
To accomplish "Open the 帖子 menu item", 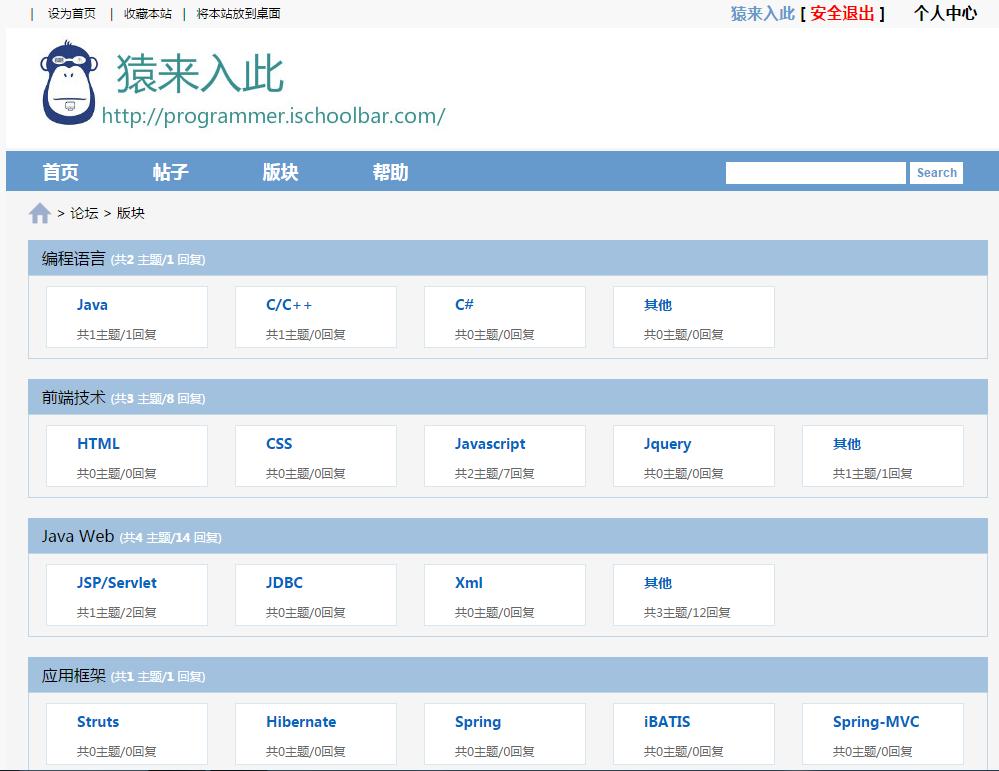I will [172, 172].
